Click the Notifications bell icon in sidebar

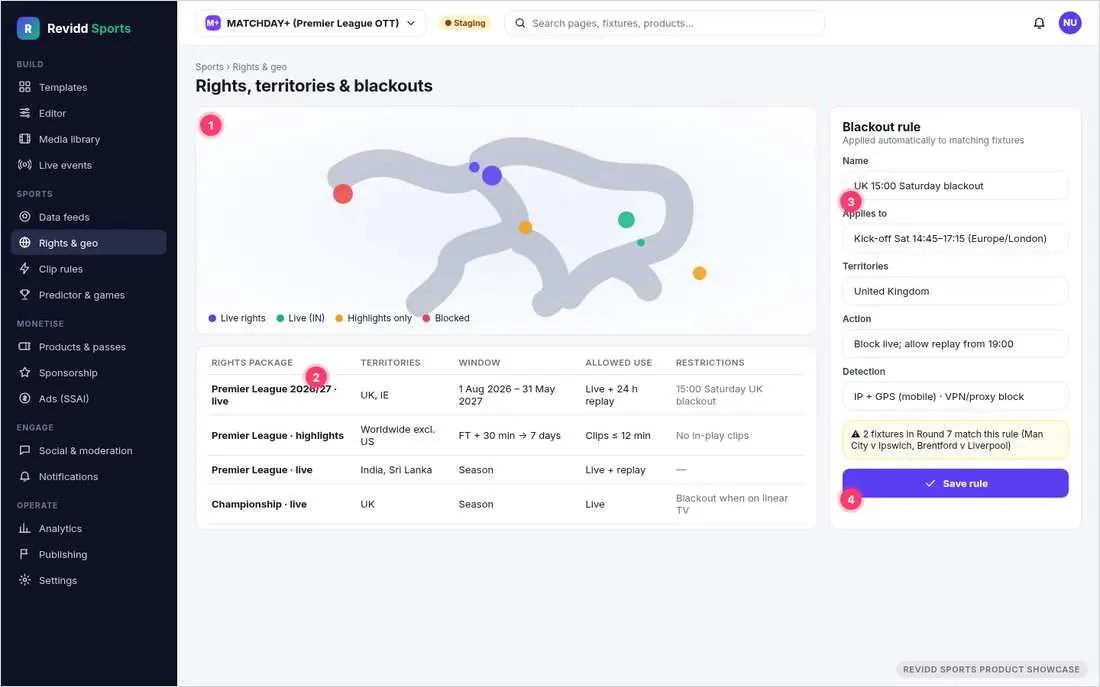tap(25, 476)
